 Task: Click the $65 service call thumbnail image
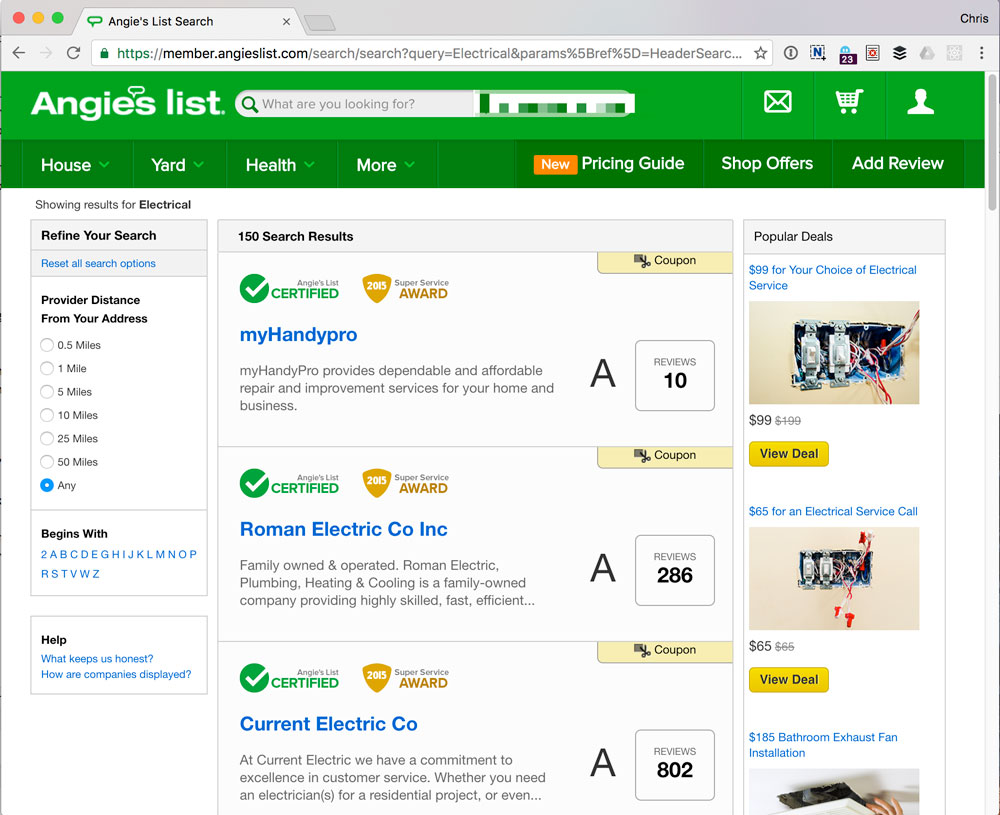[x=834, y=578]
